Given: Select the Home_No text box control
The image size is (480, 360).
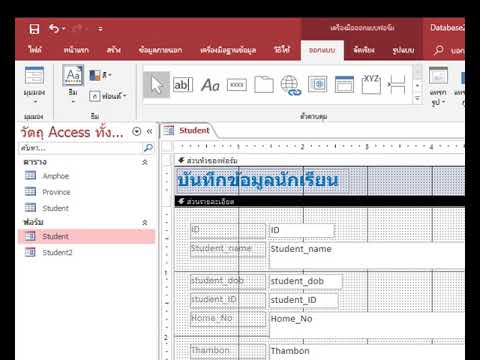Looking at the screenshot, I should coord(367,324).
